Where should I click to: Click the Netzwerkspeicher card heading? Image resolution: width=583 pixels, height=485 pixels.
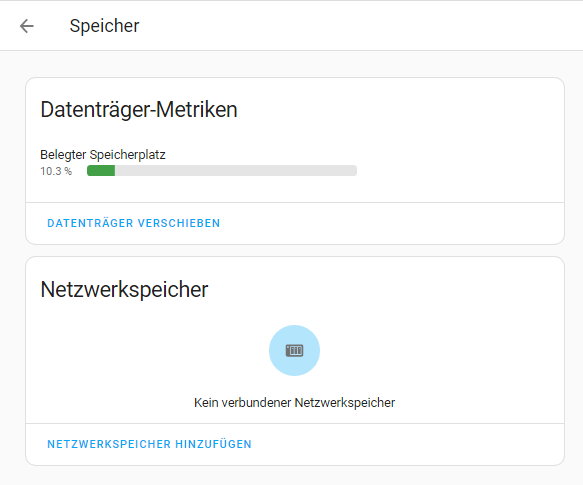pos(124,289)
